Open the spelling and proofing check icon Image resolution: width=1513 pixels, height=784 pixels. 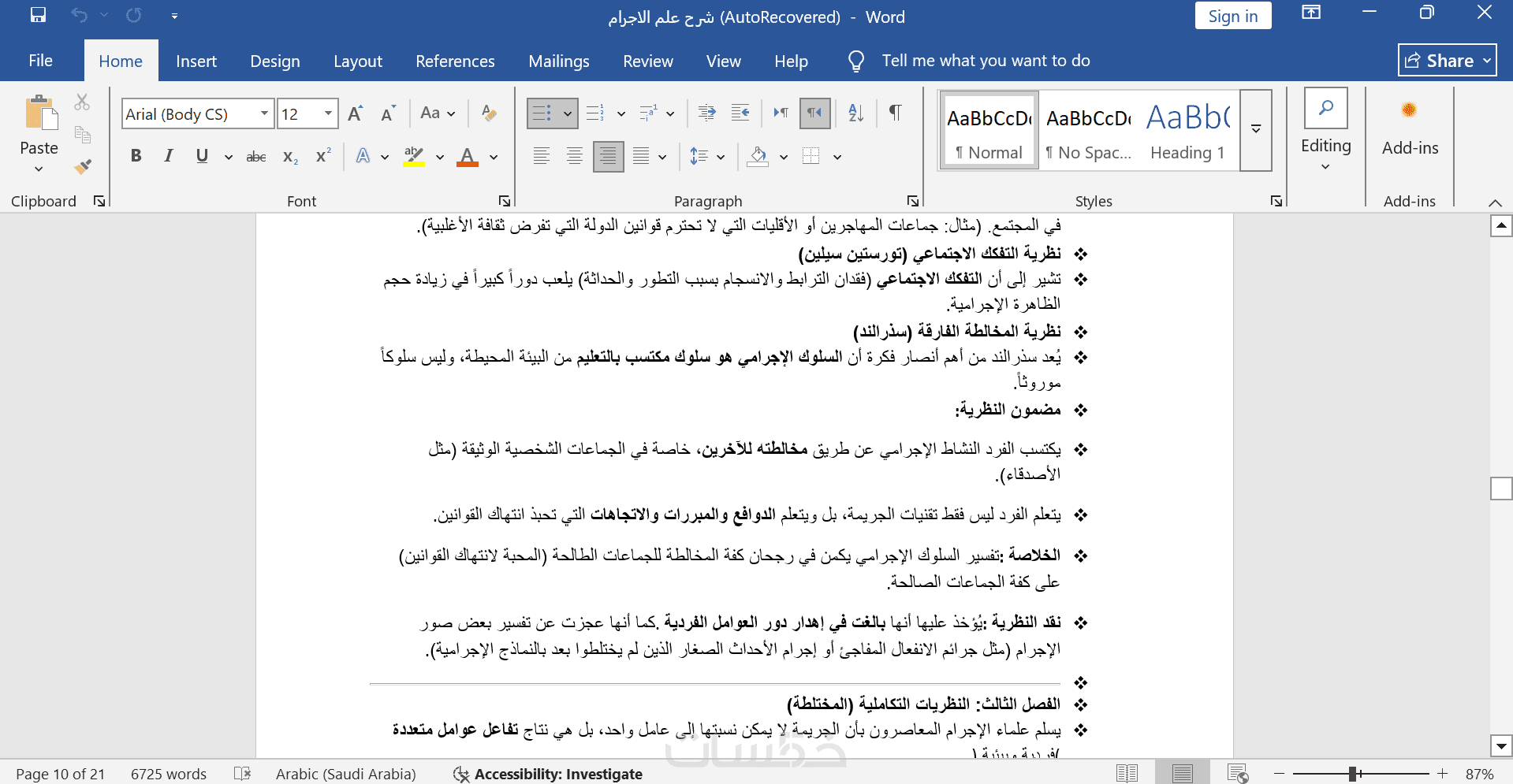[x=242, y=774]
